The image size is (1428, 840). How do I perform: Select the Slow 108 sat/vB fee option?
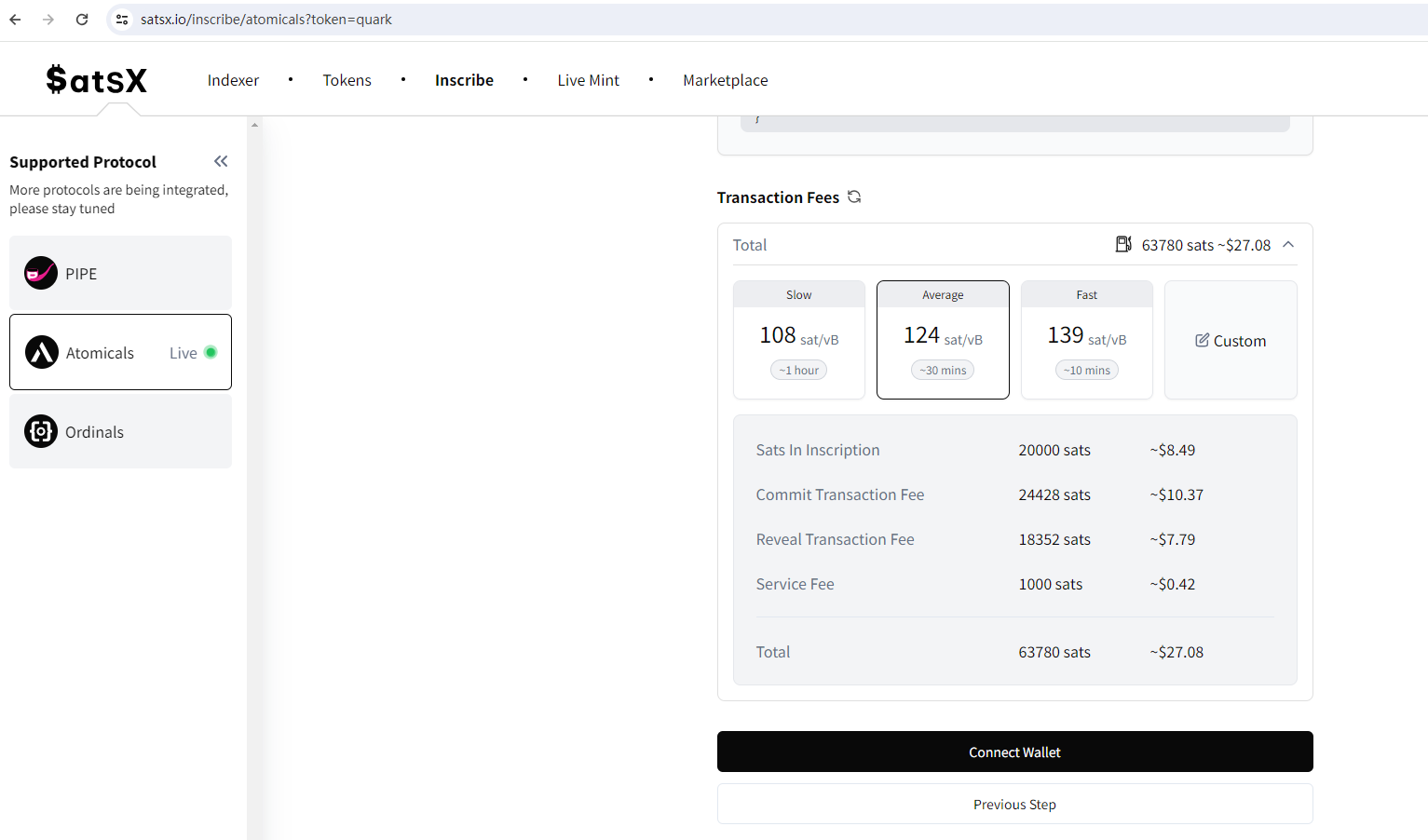click(x=799, y=340)
